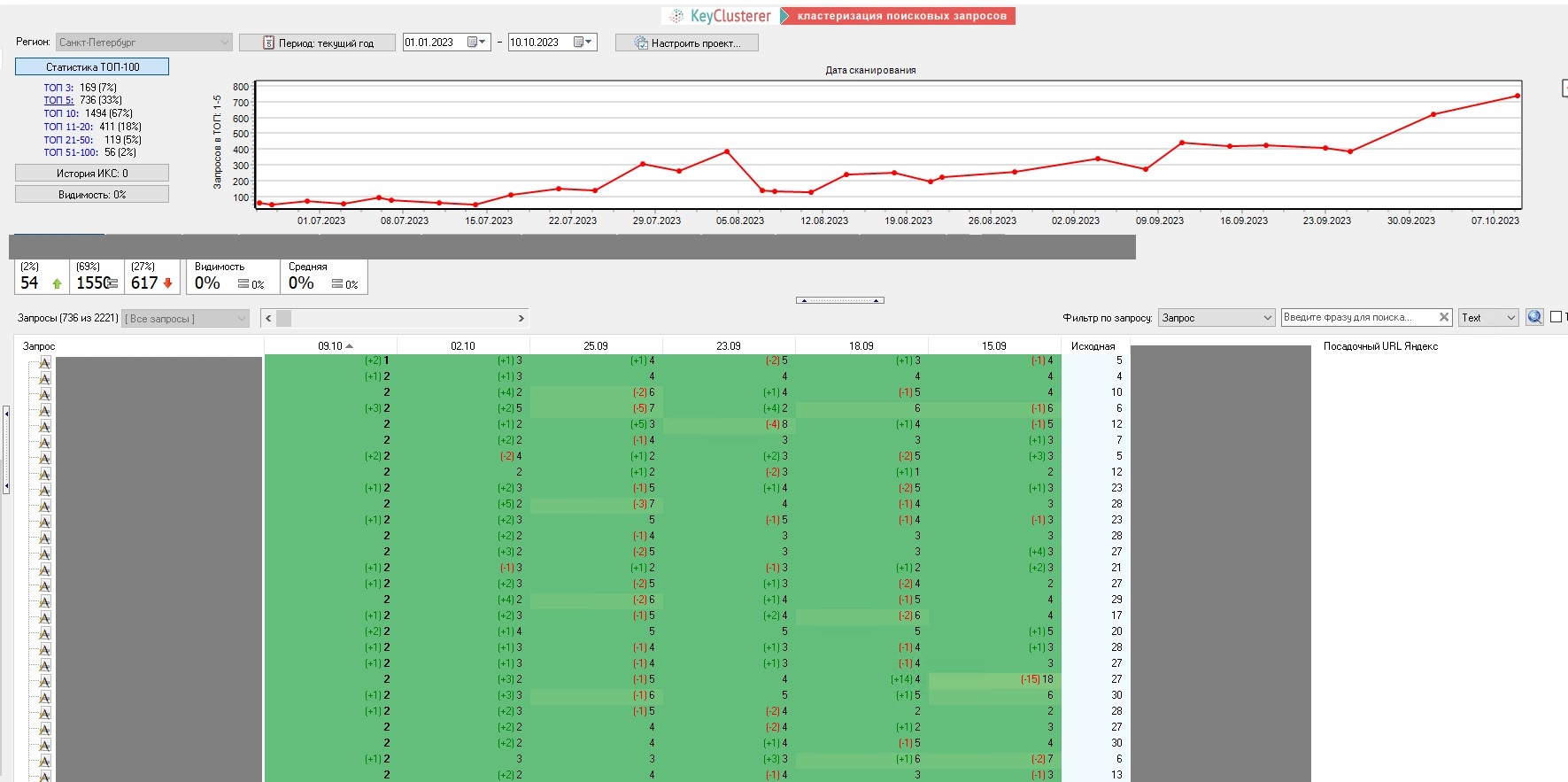Viewport: 1568px width, 782px height.
Task: Click the (-15) 18 cell in the table
Action: pos(994,679)
